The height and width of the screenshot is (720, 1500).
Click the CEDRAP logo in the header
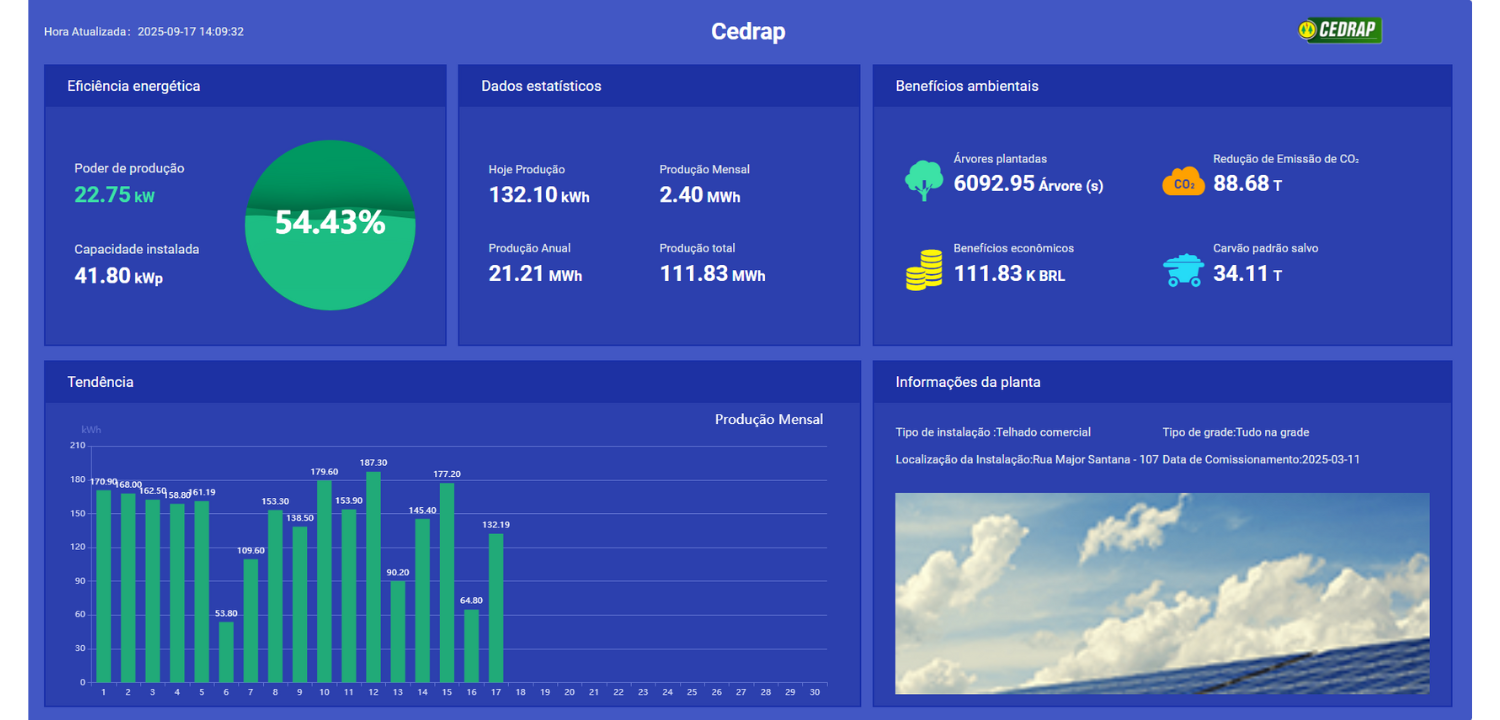[x=1340, y=31]
